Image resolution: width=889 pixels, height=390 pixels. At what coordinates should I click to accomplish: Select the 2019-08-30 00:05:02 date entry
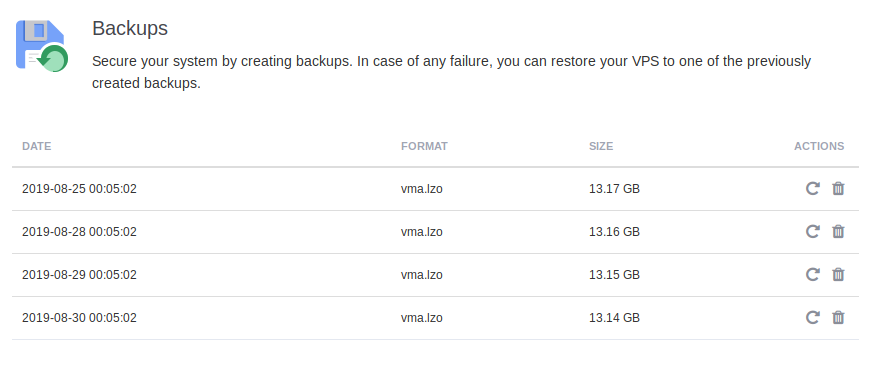pyautogui.click(x=79, y=318)
